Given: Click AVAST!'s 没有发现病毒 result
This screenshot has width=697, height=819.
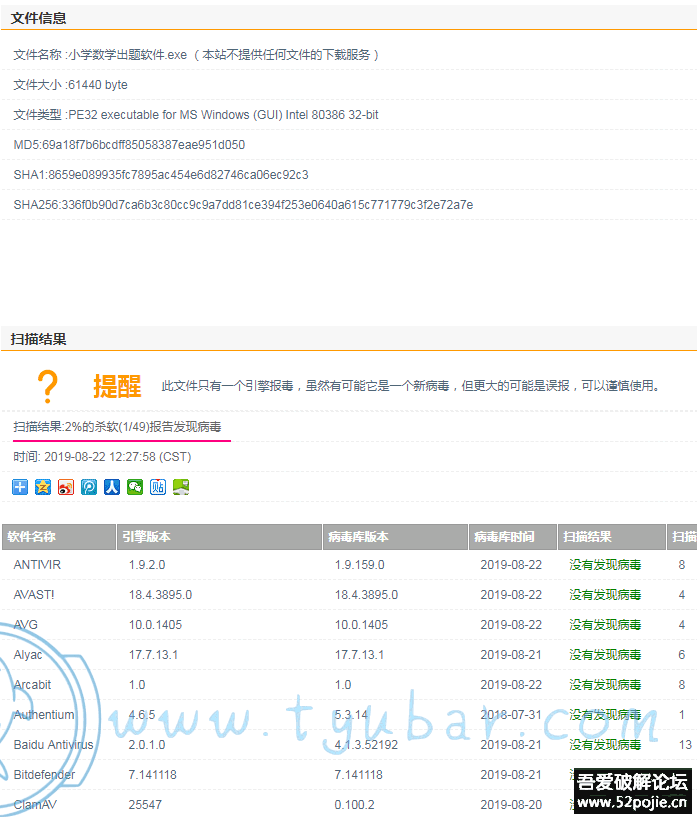Looking at the screenshot, I should coord(605,595).
